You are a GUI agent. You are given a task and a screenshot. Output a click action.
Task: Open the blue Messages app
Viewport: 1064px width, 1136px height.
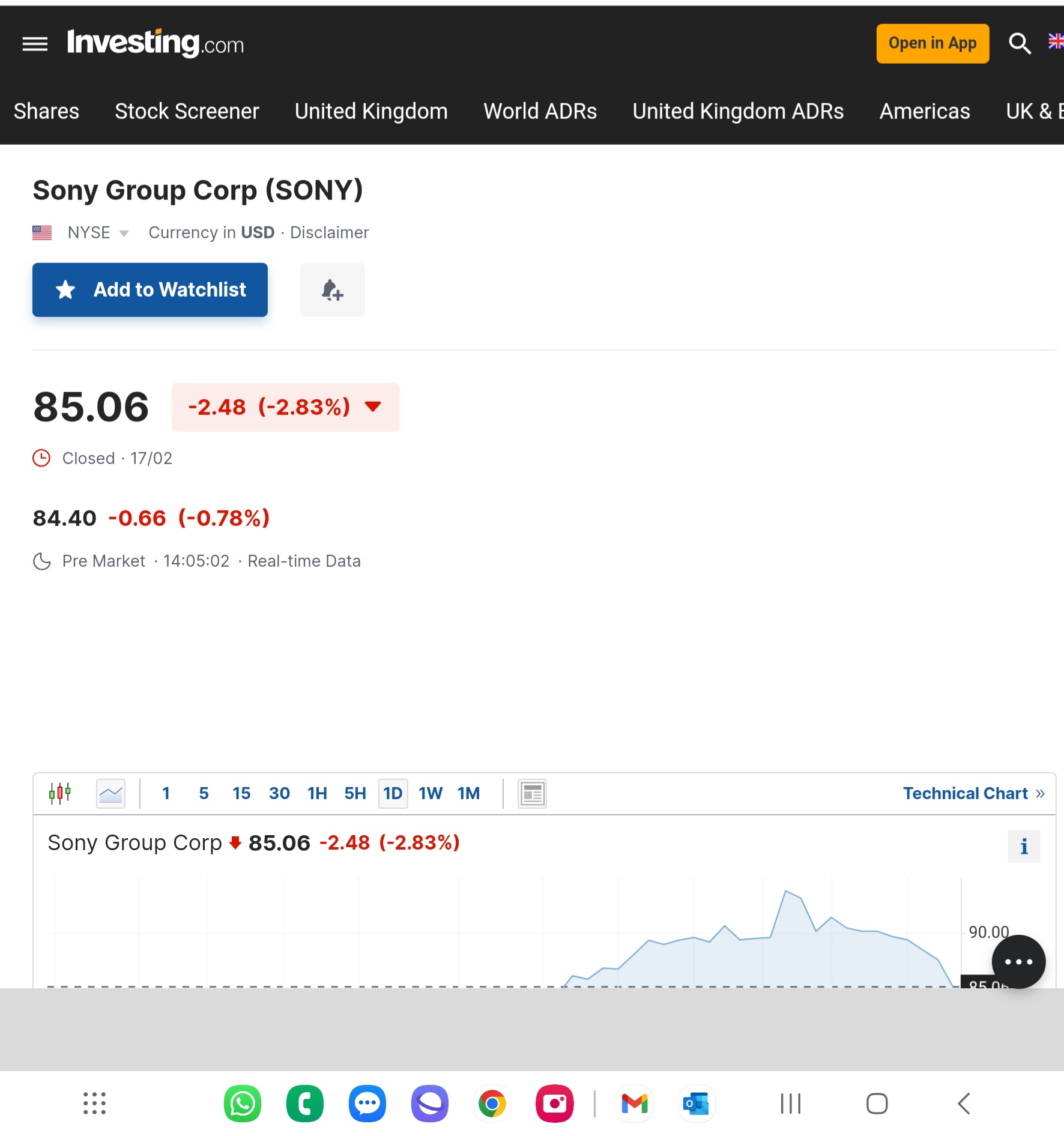[x=367, y=1103]
